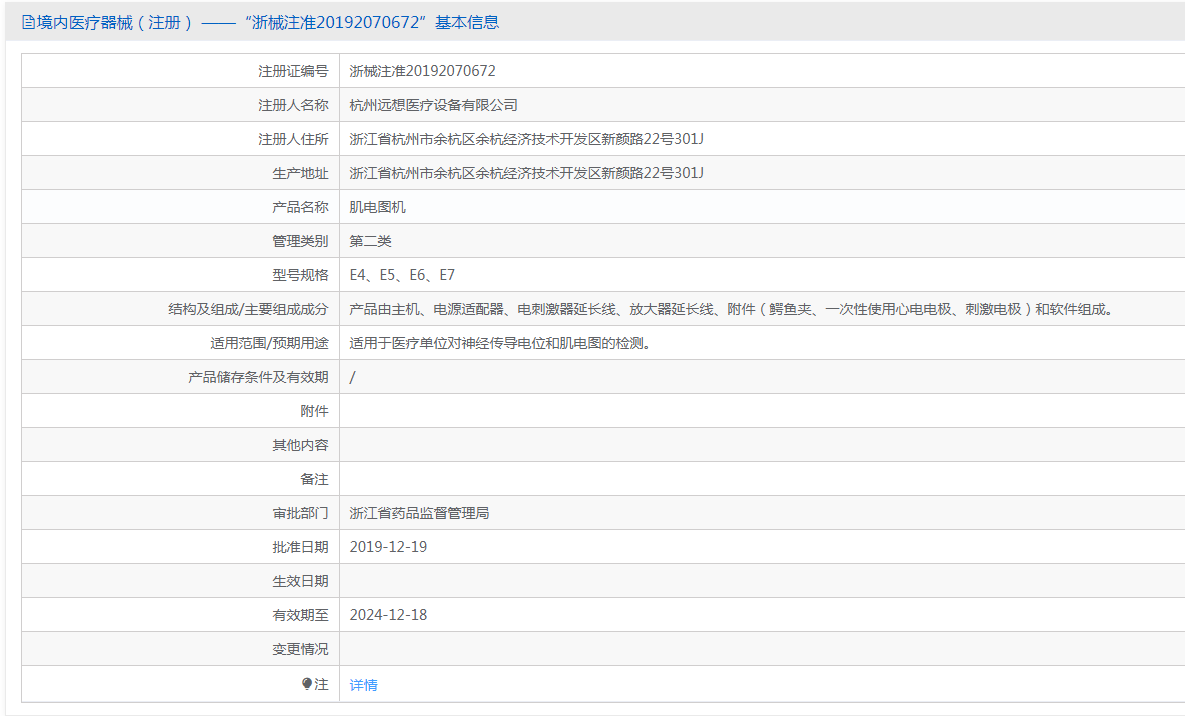Click the 产品储存条件及有效期 row label

258,377
